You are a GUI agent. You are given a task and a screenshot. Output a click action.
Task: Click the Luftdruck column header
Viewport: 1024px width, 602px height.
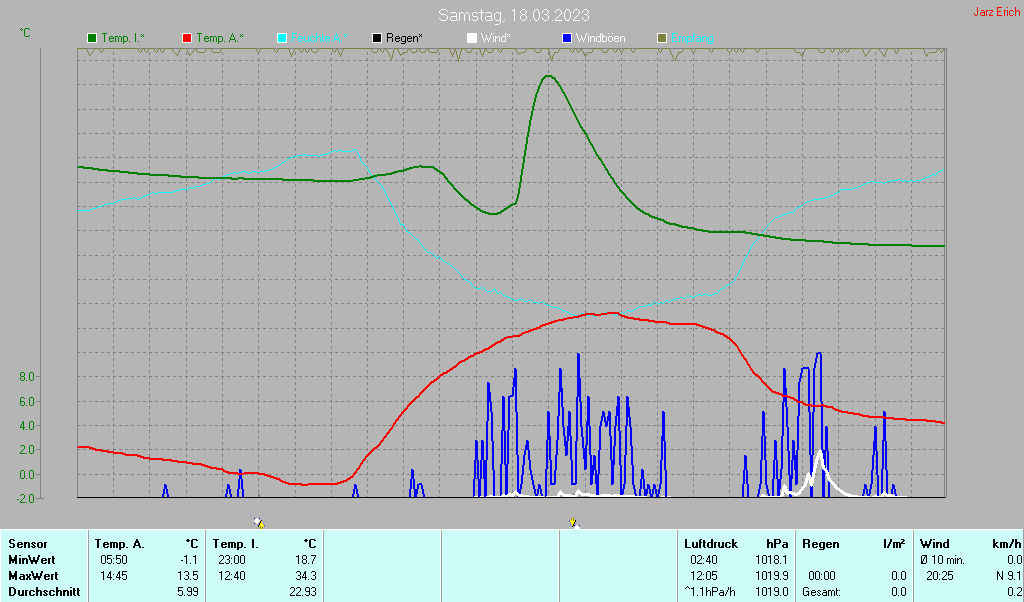point(711,544)
